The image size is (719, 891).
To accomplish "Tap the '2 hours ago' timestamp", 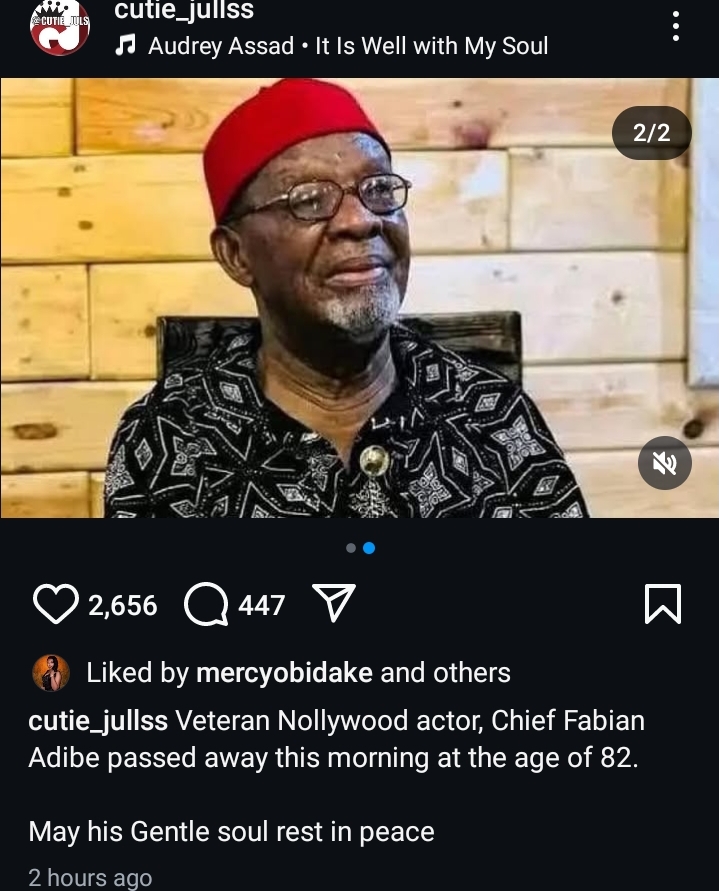I will [x=90, y=878].
